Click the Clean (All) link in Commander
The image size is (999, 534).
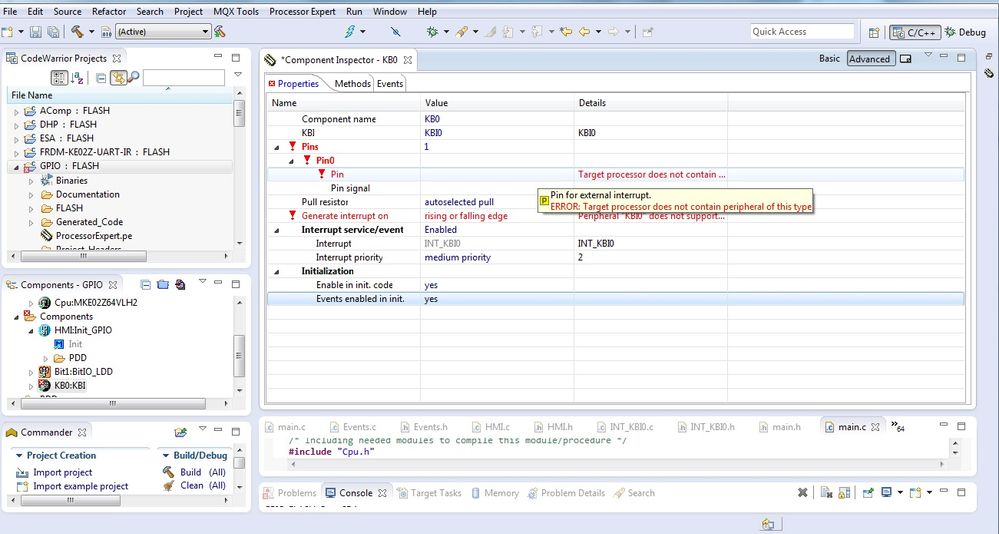click(x=203, y=486)
